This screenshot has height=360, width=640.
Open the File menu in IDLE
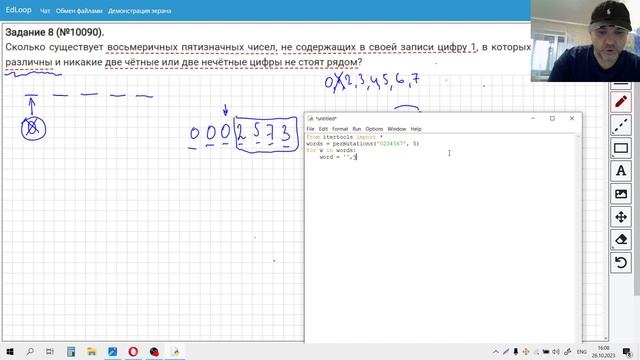[310, 129]
